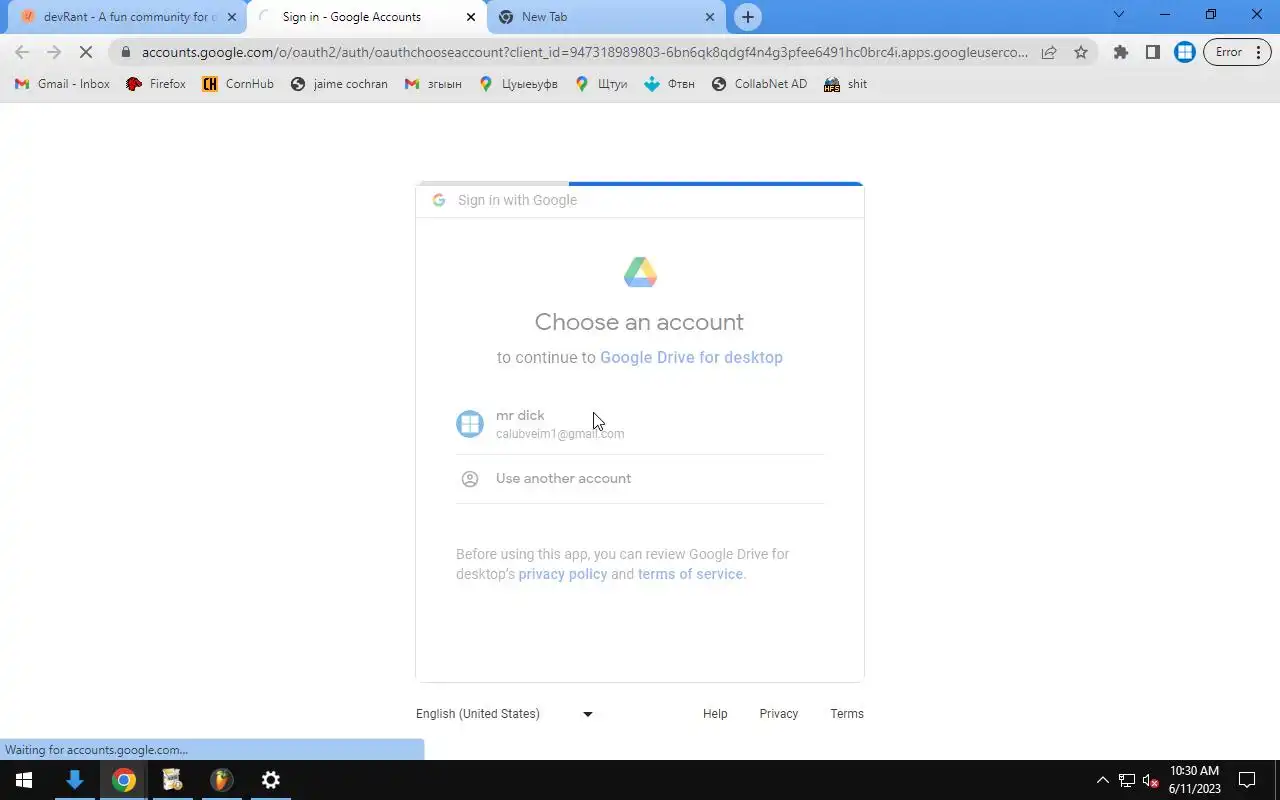Open the згыын bookmark
1280x800 pixels.
pyautogui.click(x=433, y=84)
